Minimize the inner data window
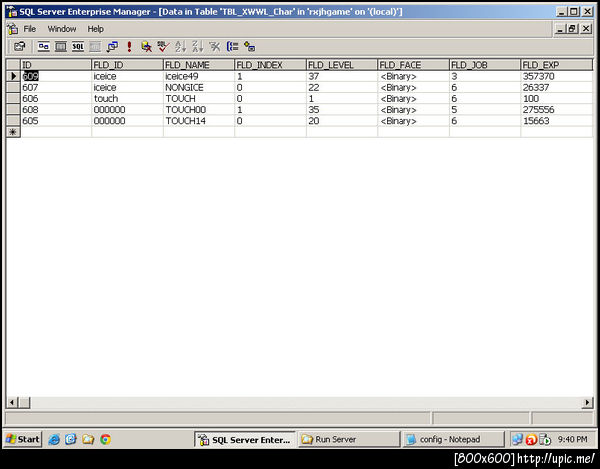This screenshot has width=600, height=469. click(x=561, y=28)
